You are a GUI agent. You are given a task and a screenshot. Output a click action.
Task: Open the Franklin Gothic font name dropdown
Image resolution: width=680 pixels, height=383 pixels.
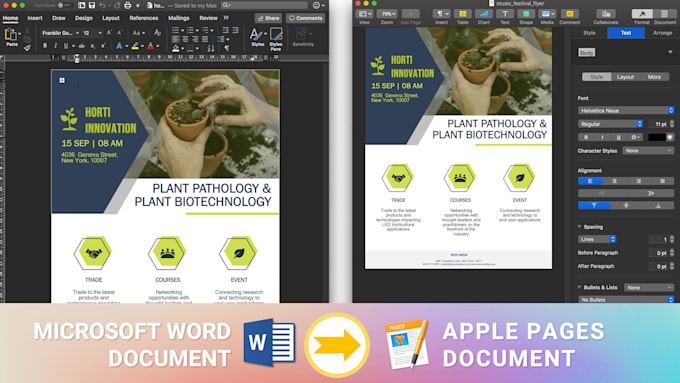pyautogui.click(x=60, y=33)
